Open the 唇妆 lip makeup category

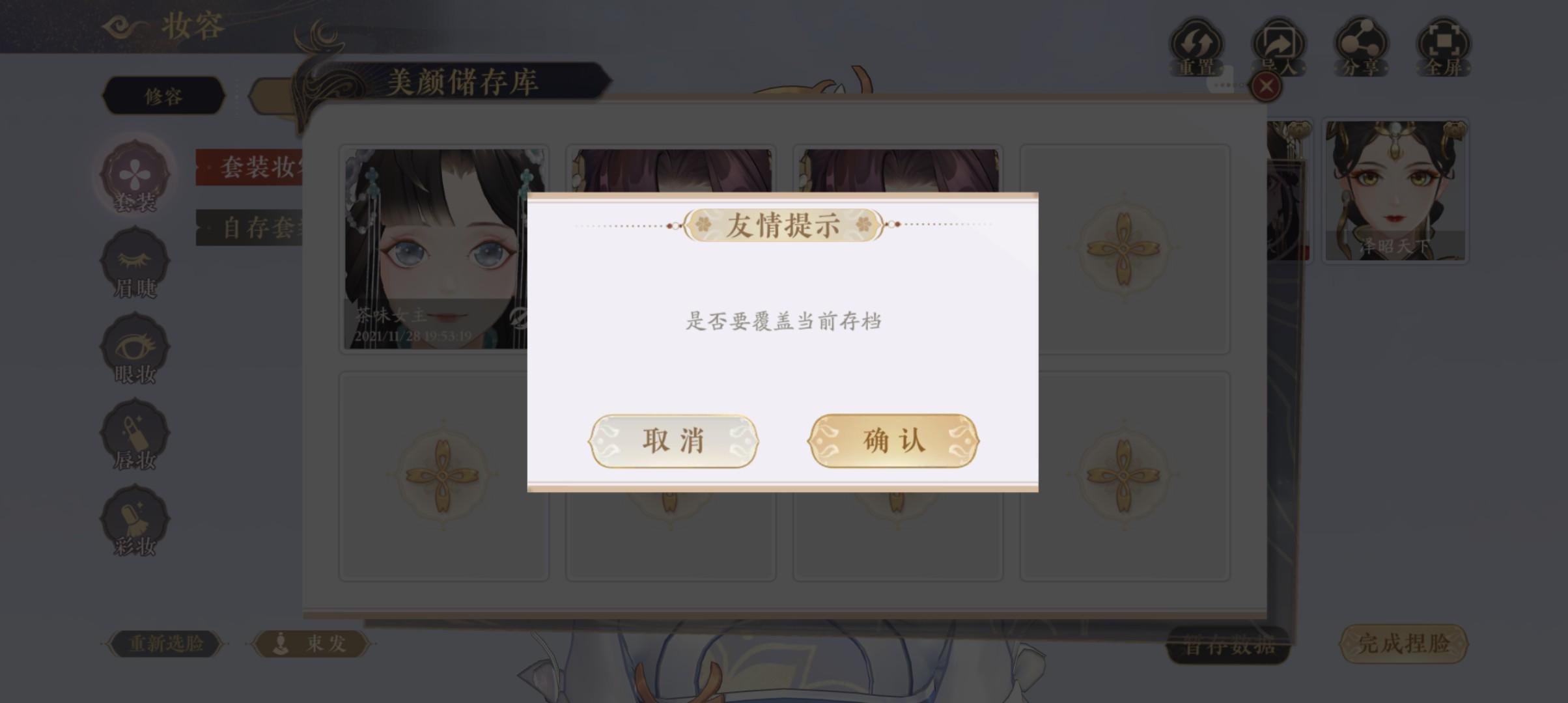pos(135,435)
